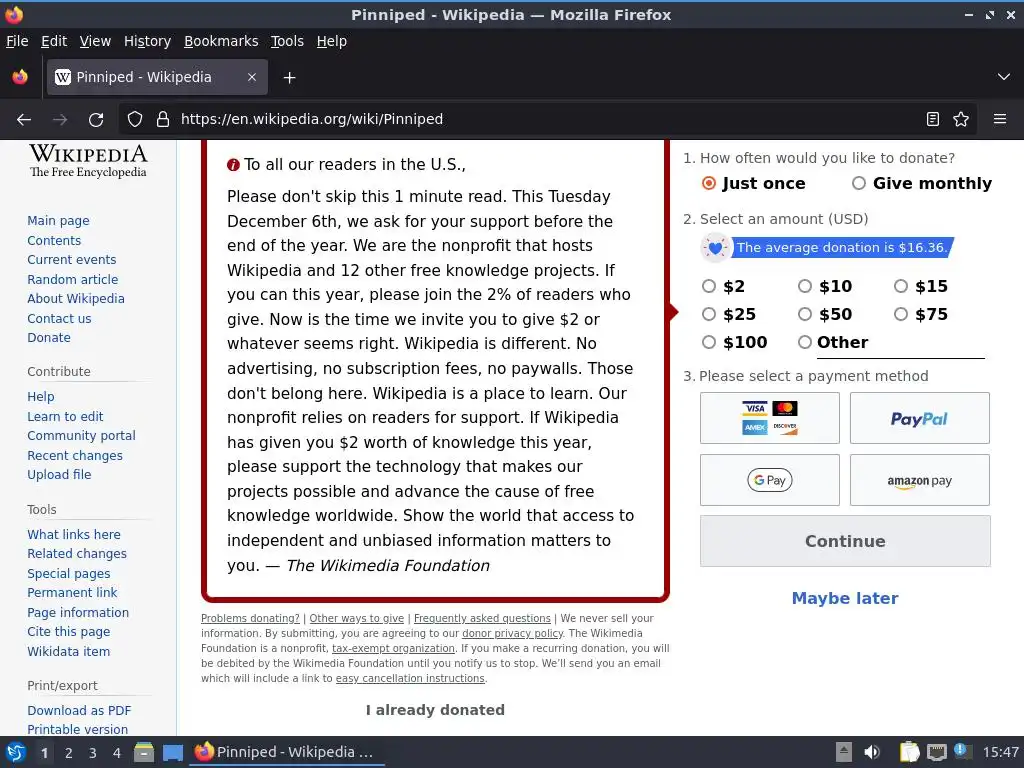Open the list all tabs dropdown arrow
This screenshot has width=1024, height=768.
click(1004, 77)
